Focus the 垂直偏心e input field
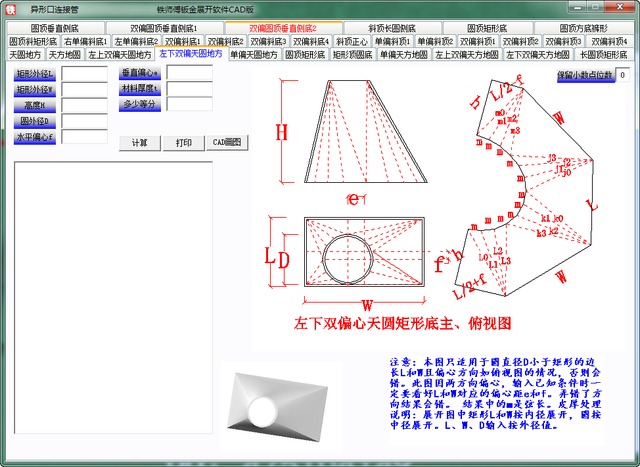Viewport: 640px width, 467px height. 189,73
